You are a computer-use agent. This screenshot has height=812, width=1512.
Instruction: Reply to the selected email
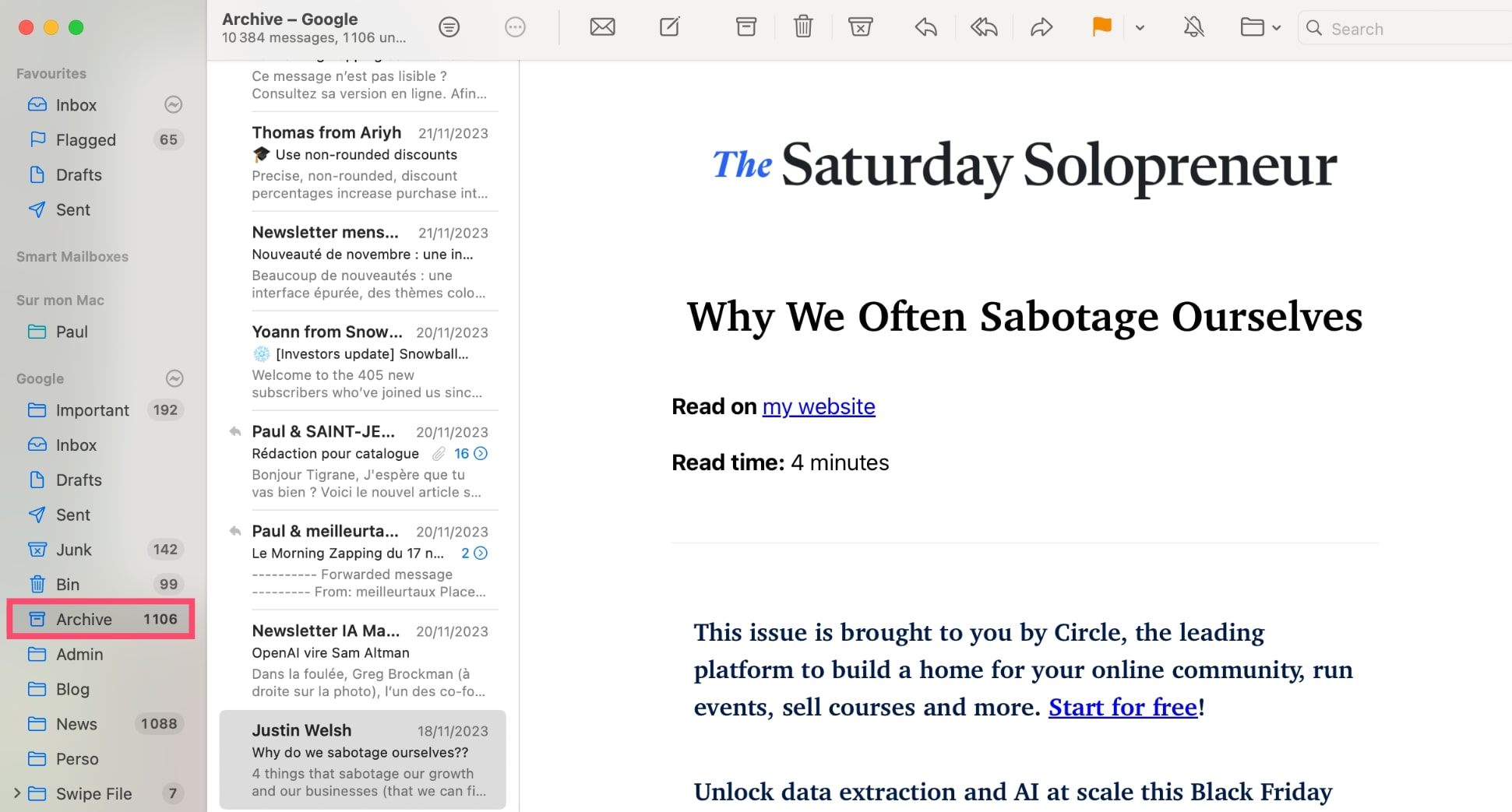(x=925, y=28)
